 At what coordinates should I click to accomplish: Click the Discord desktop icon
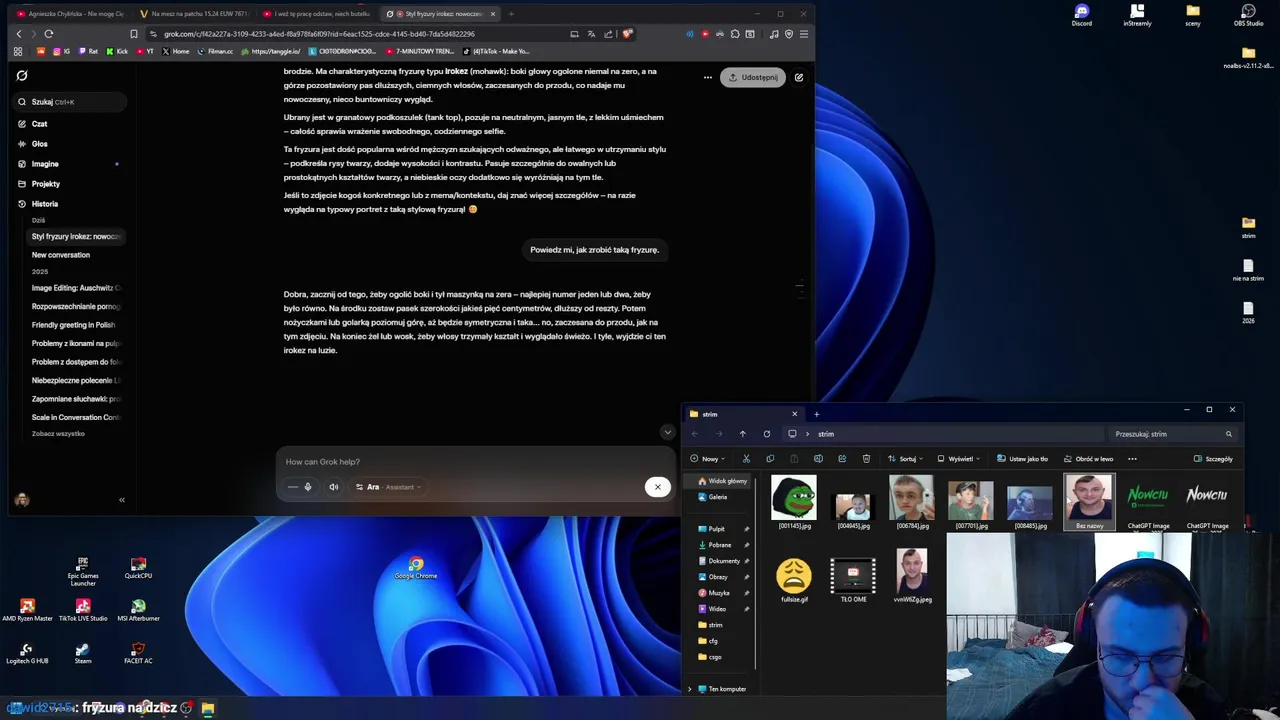click(1082, 15)
